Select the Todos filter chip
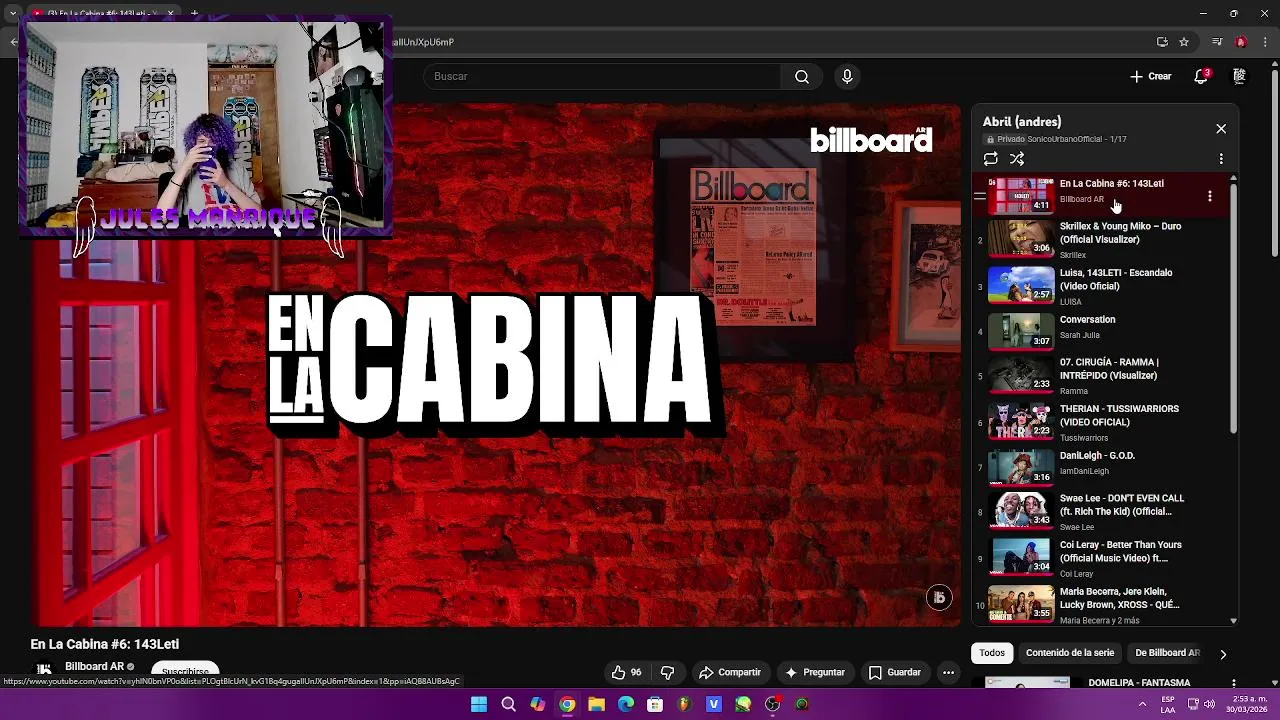1280x720 pixels. click(992, 653)
